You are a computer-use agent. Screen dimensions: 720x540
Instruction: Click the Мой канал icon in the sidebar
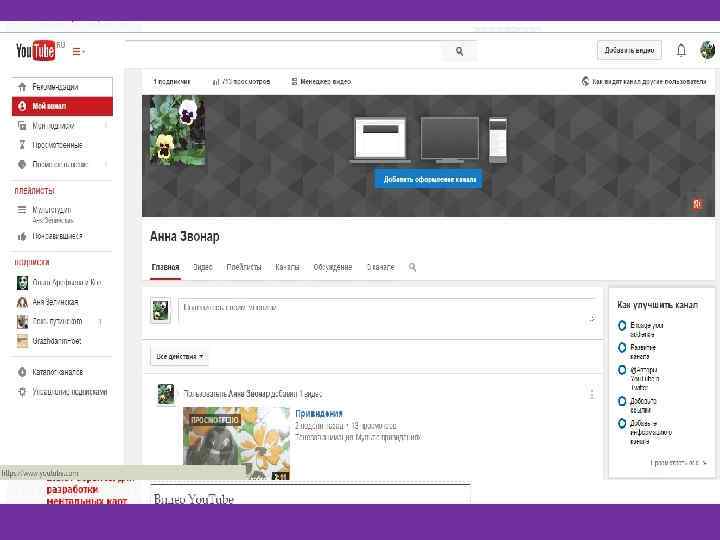point(22,106)
